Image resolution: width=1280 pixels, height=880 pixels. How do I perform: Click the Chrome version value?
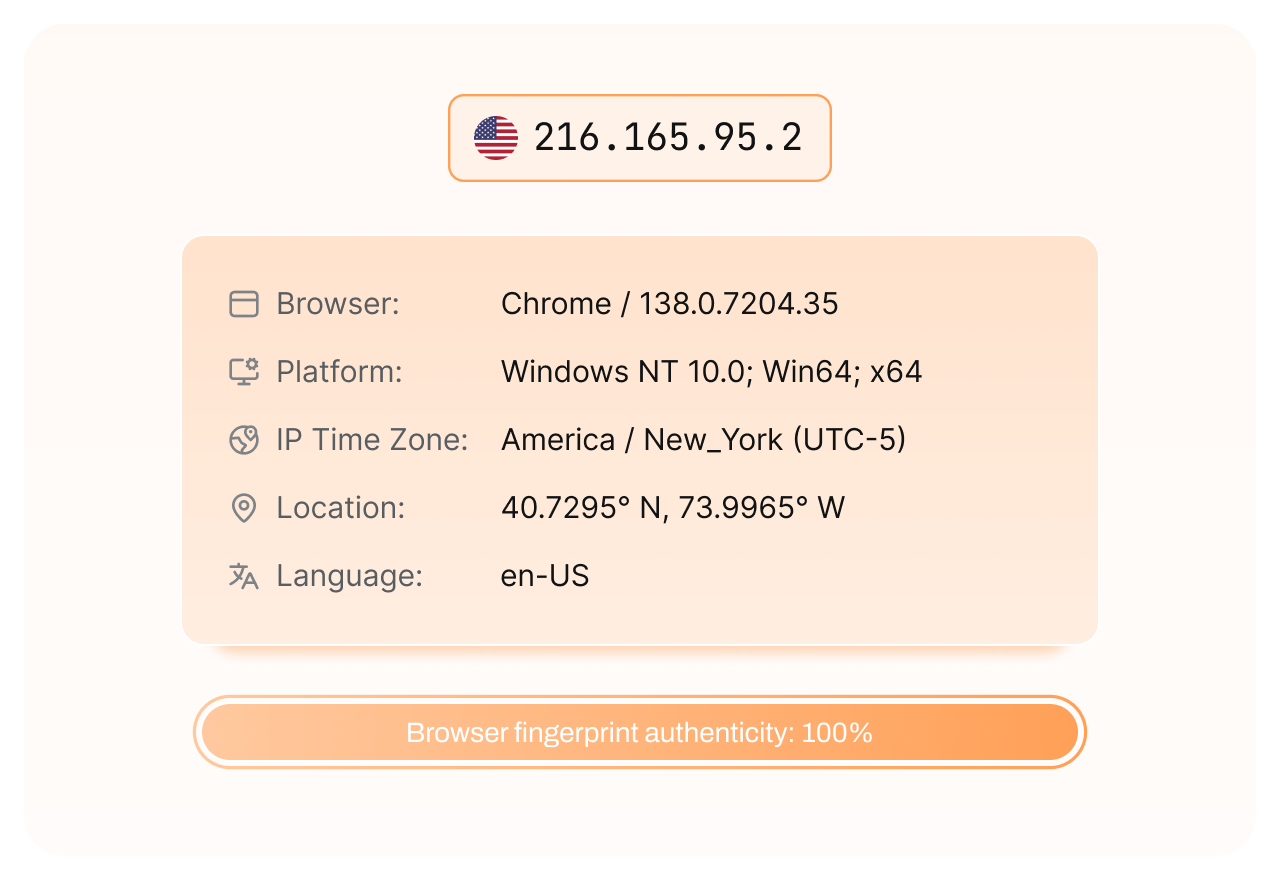click(669, 304)
